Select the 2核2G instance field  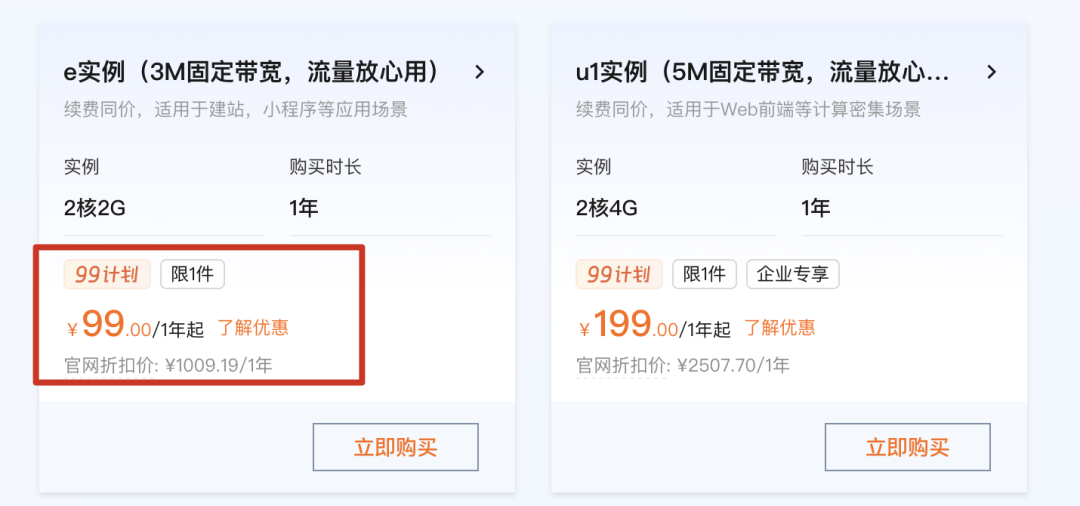[164, 209]
